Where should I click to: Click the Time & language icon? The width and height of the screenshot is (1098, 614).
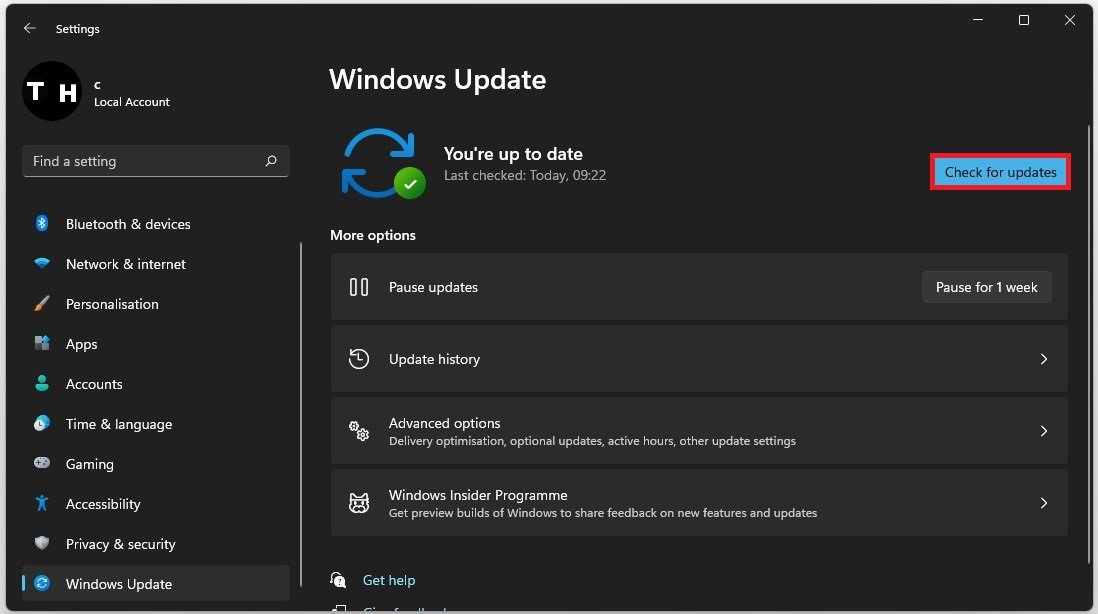pos(42,424)
